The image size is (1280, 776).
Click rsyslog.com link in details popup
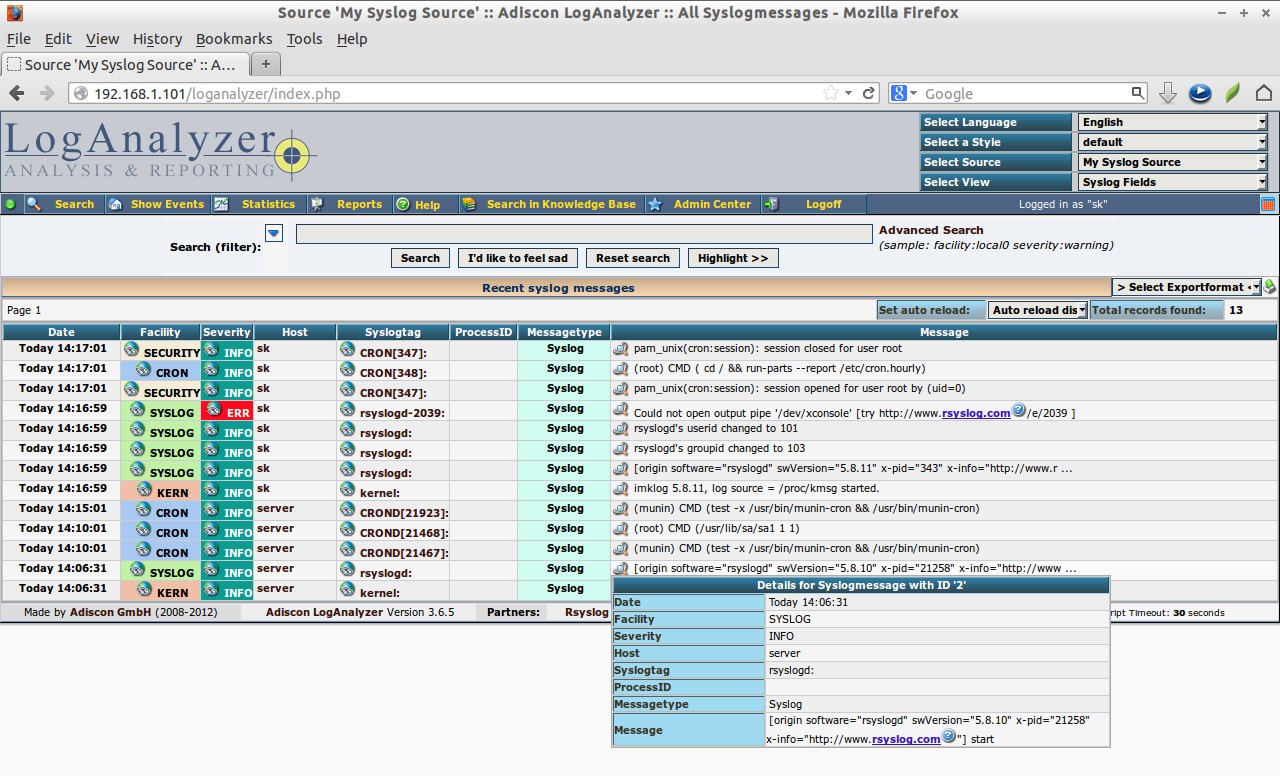[x=906, y=740]
